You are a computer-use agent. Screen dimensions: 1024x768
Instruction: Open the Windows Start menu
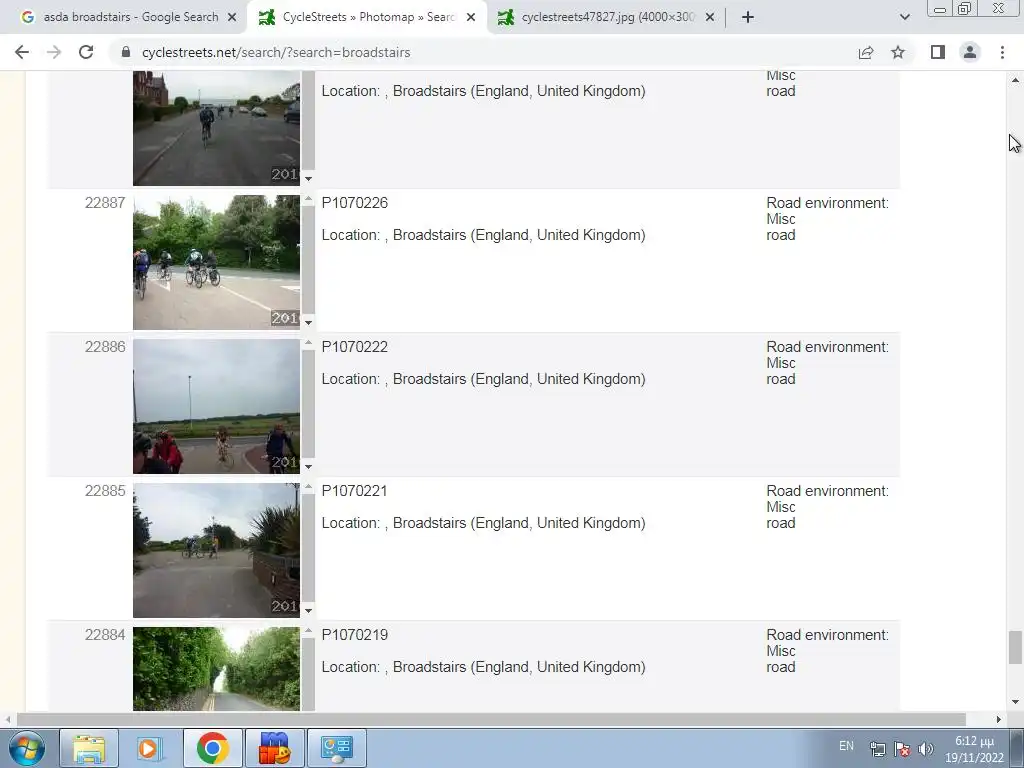26,748
